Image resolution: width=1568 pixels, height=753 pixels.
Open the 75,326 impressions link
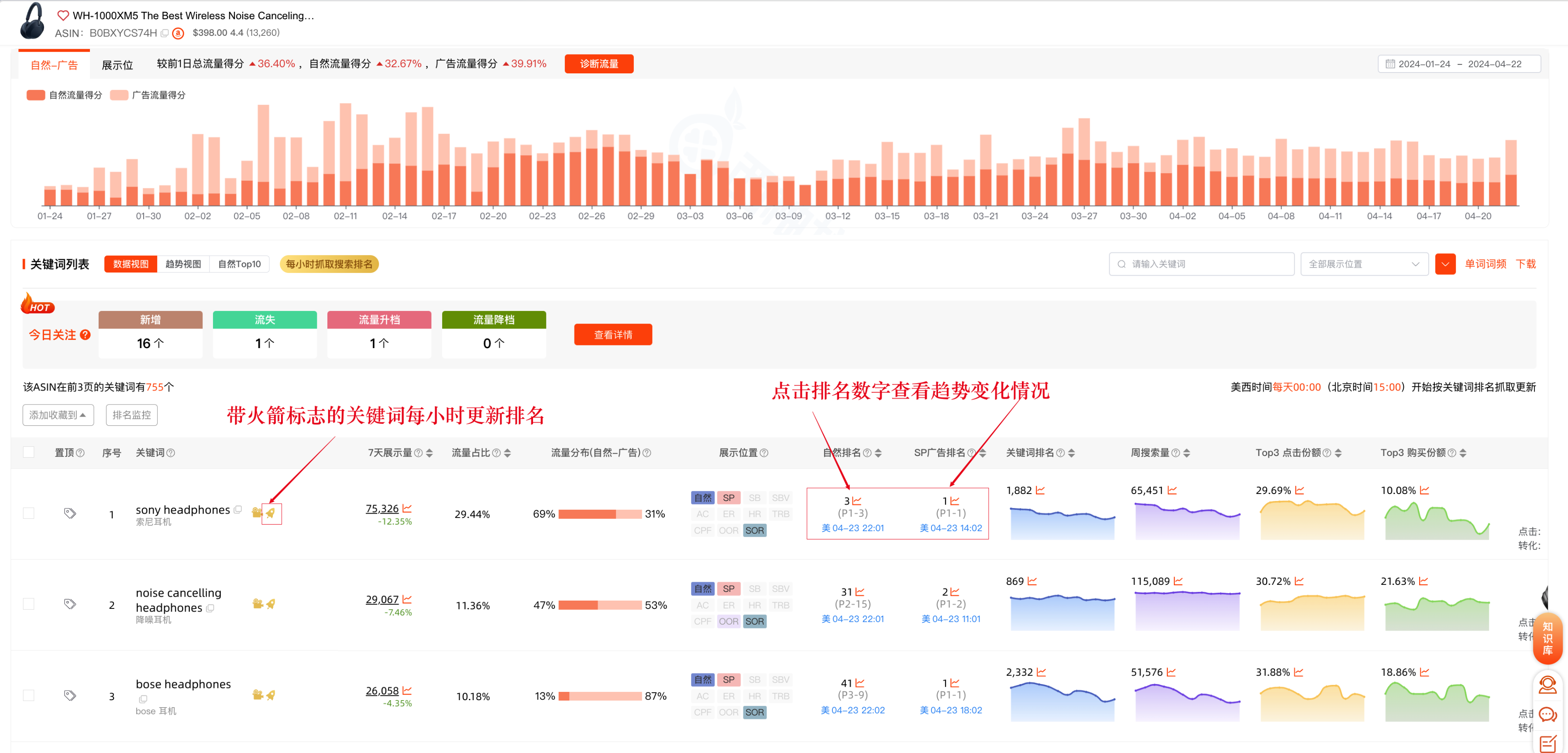382,508
